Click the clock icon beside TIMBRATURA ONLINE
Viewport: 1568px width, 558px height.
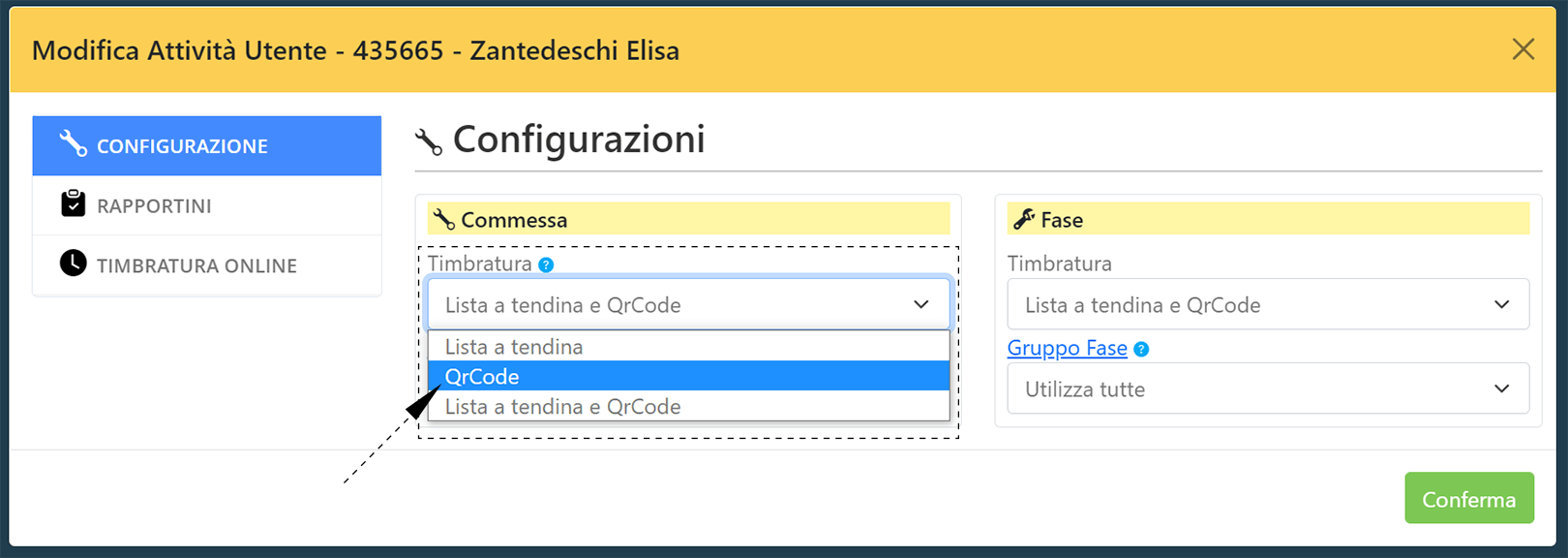pos(73,263)
